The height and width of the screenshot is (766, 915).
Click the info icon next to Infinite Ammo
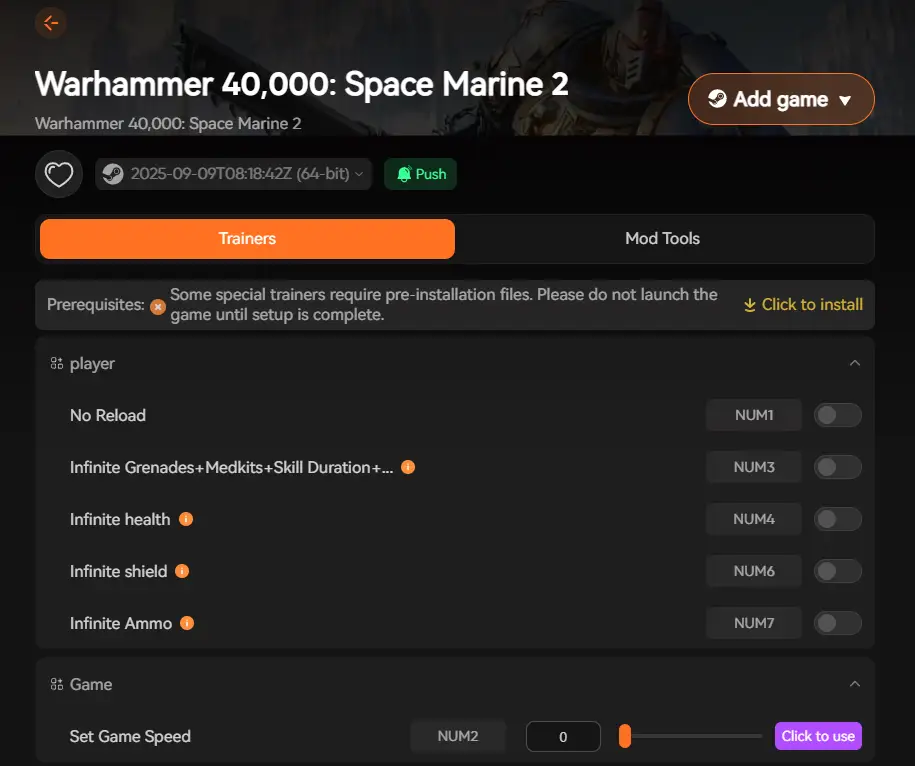click(x=186, y=623)
